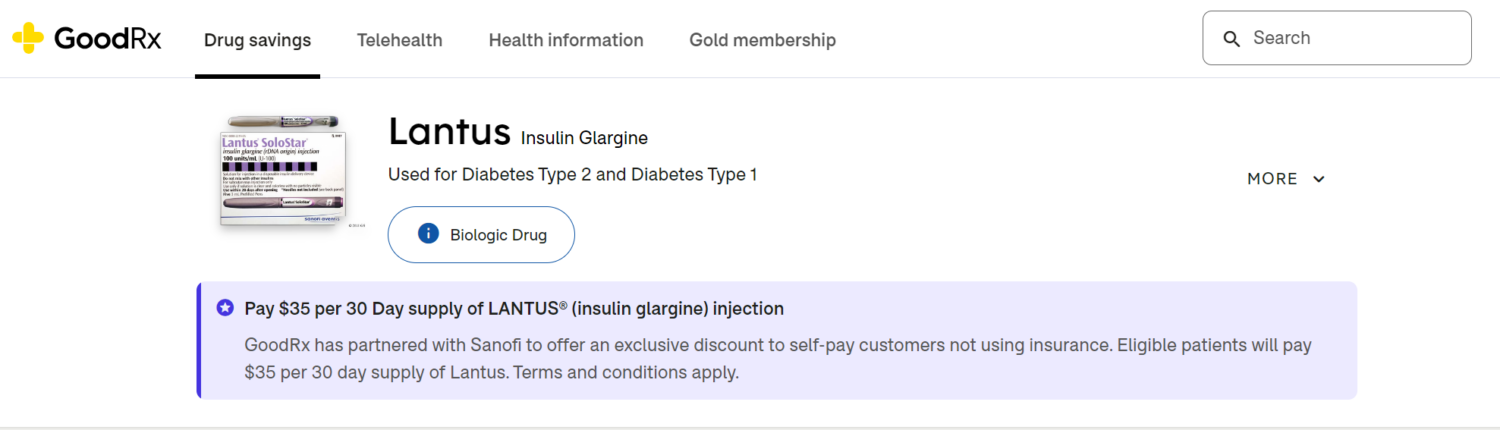The image size is (1500, 430).
Task: Click the magnifying glass search icon
Action: pyautogui.click(x=1232, y=39)
